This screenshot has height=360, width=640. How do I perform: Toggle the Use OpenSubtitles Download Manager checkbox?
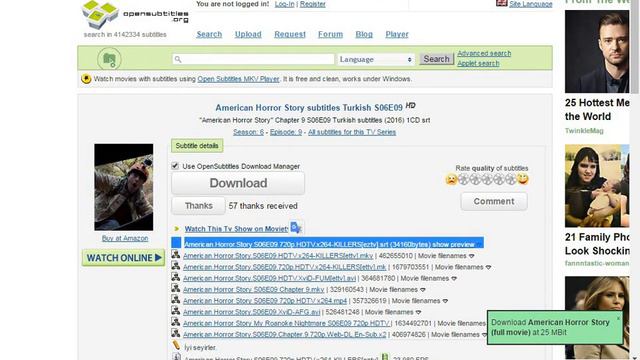pos(175,166)
